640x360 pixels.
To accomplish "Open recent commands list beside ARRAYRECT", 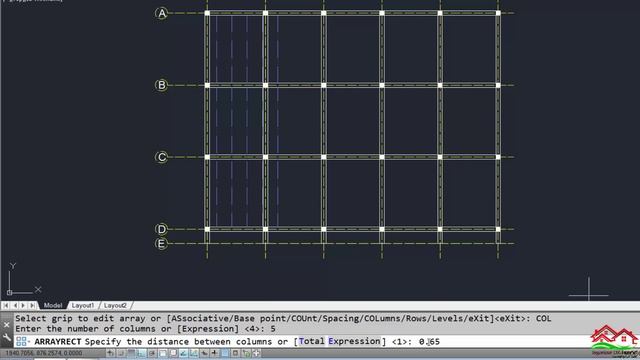I will (22, 341).
